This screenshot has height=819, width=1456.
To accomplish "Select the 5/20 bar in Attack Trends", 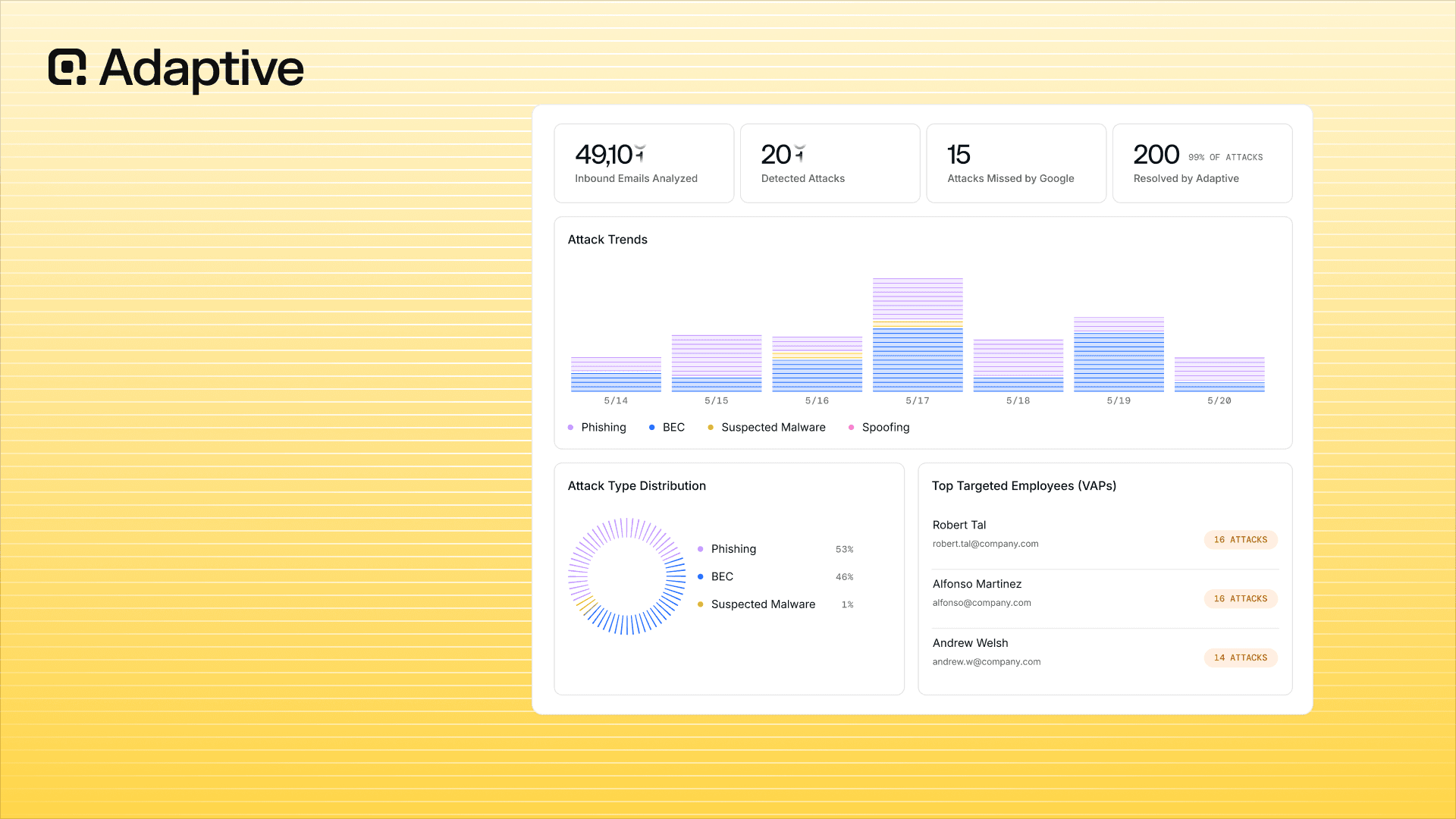I will point(1219,374).
